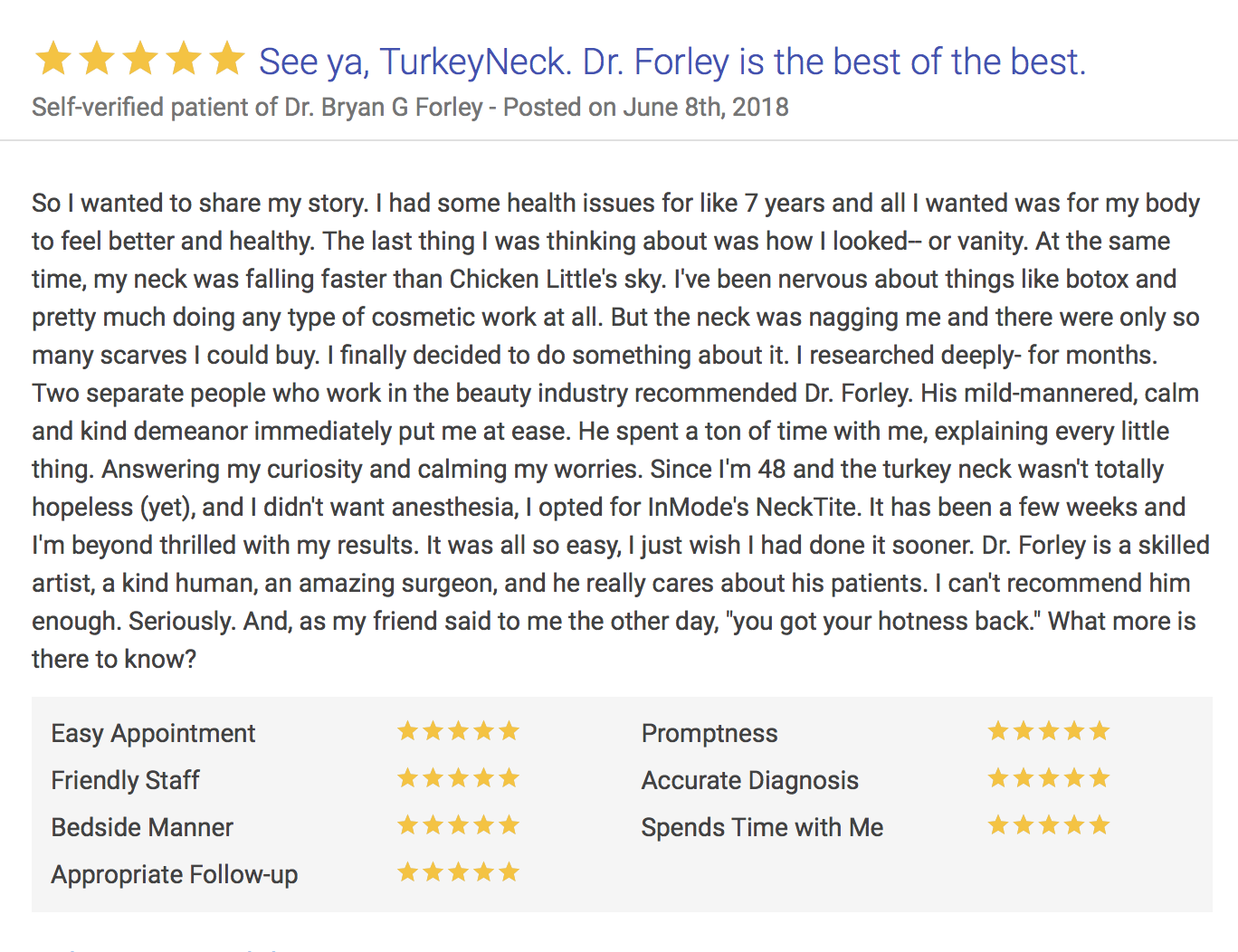Click the overall five-star rating in the header
Screen dimensions: 1238x952
pos(140,59)
